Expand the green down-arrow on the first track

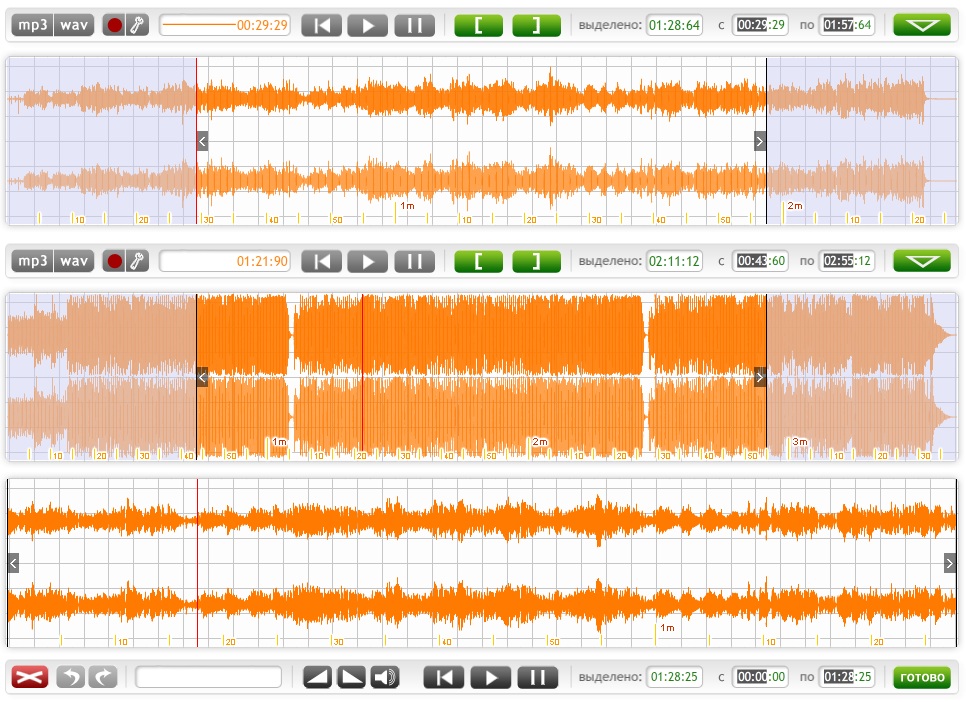[x=922, y=26]
